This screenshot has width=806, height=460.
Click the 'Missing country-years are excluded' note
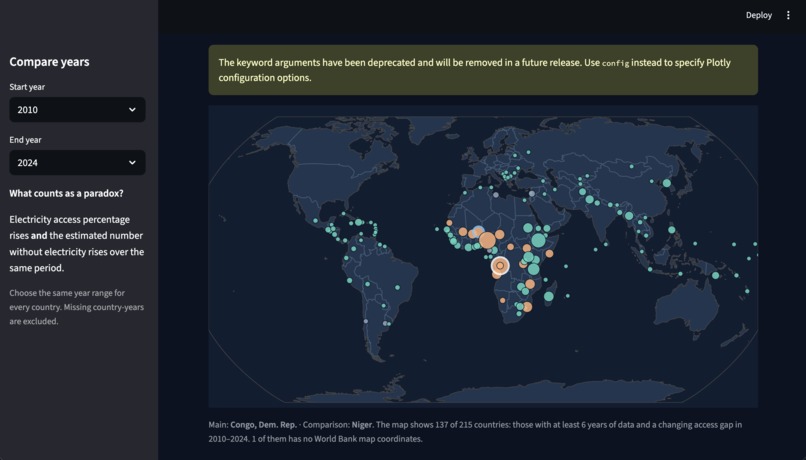77,314
